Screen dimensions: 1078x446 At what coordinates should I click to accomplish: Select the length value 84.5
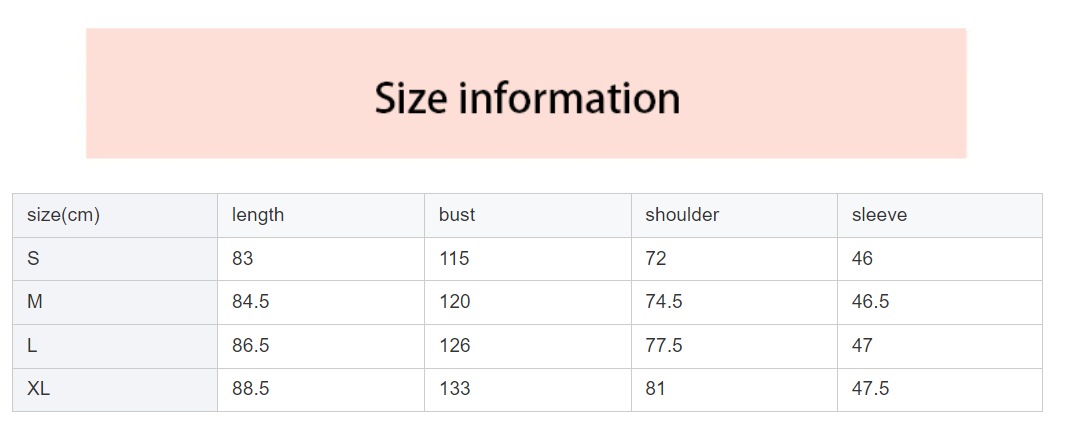click(x=250, y=302)
